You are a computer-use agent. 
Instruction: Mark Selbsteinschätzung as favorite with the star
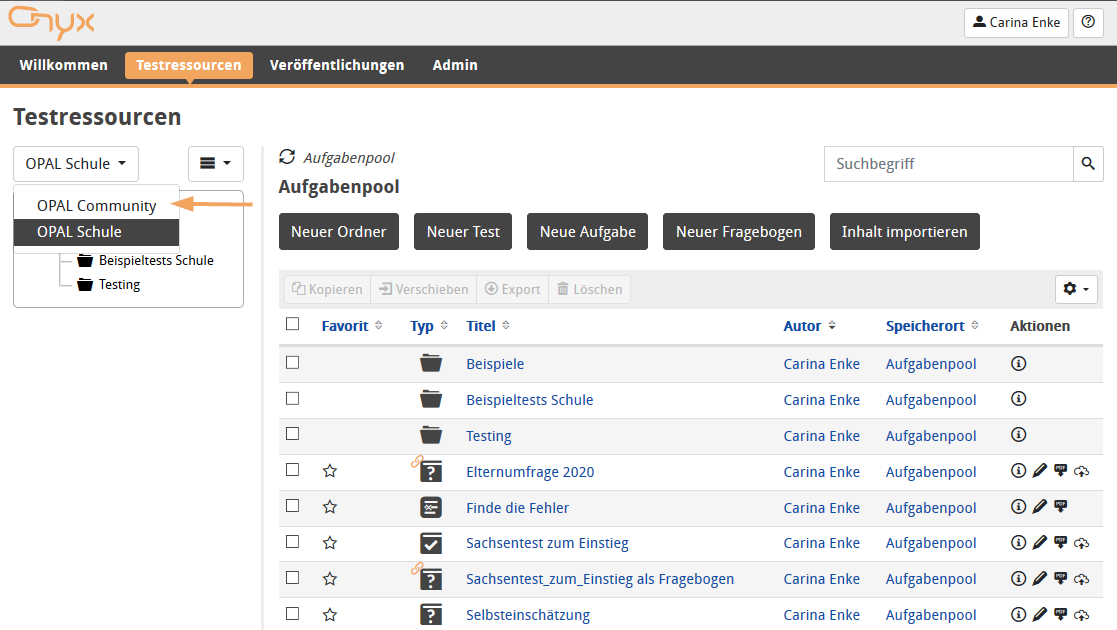tap(330, 615)
